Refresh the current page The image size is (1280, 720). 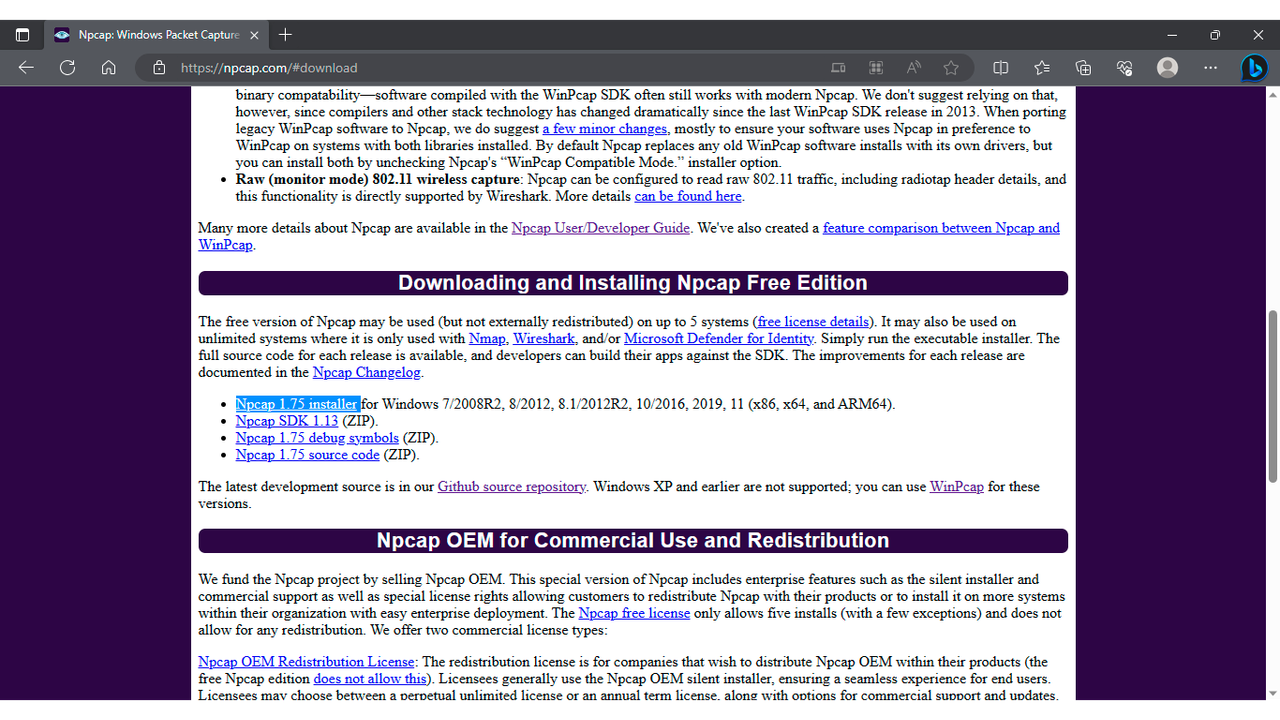click(x=67, y=68)
